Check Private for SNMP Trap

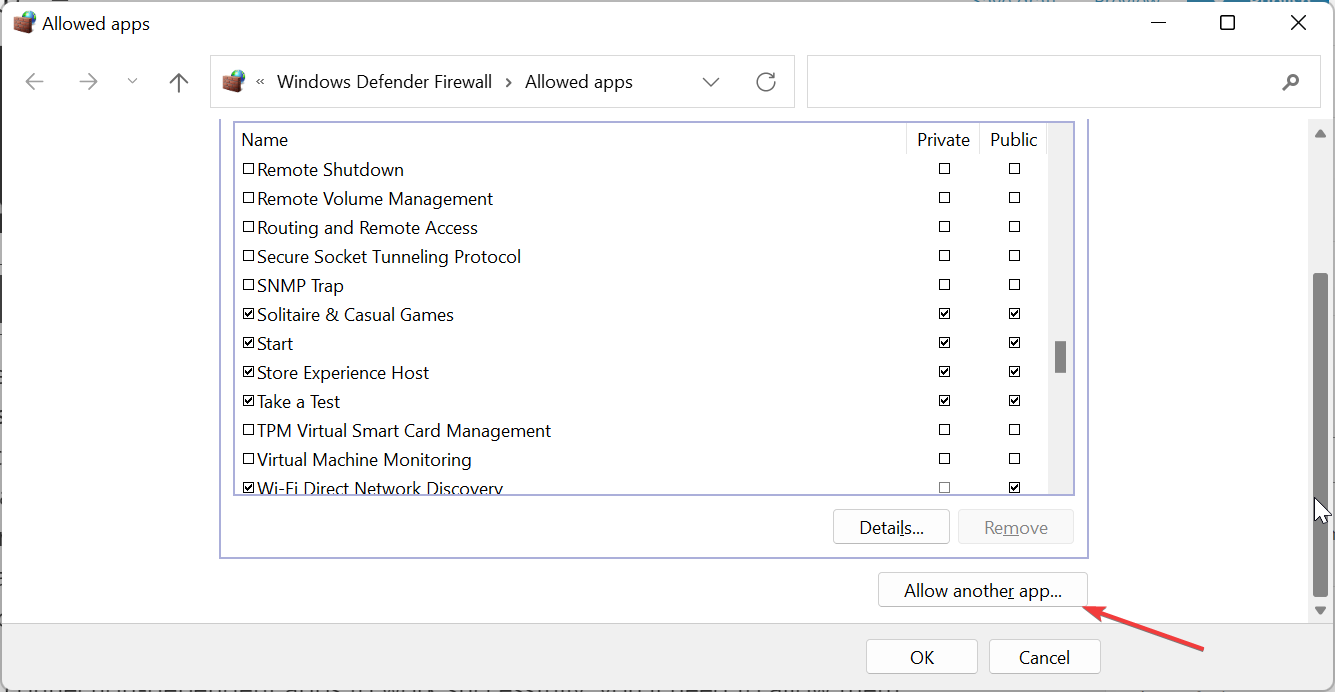(x=945, y=285)
